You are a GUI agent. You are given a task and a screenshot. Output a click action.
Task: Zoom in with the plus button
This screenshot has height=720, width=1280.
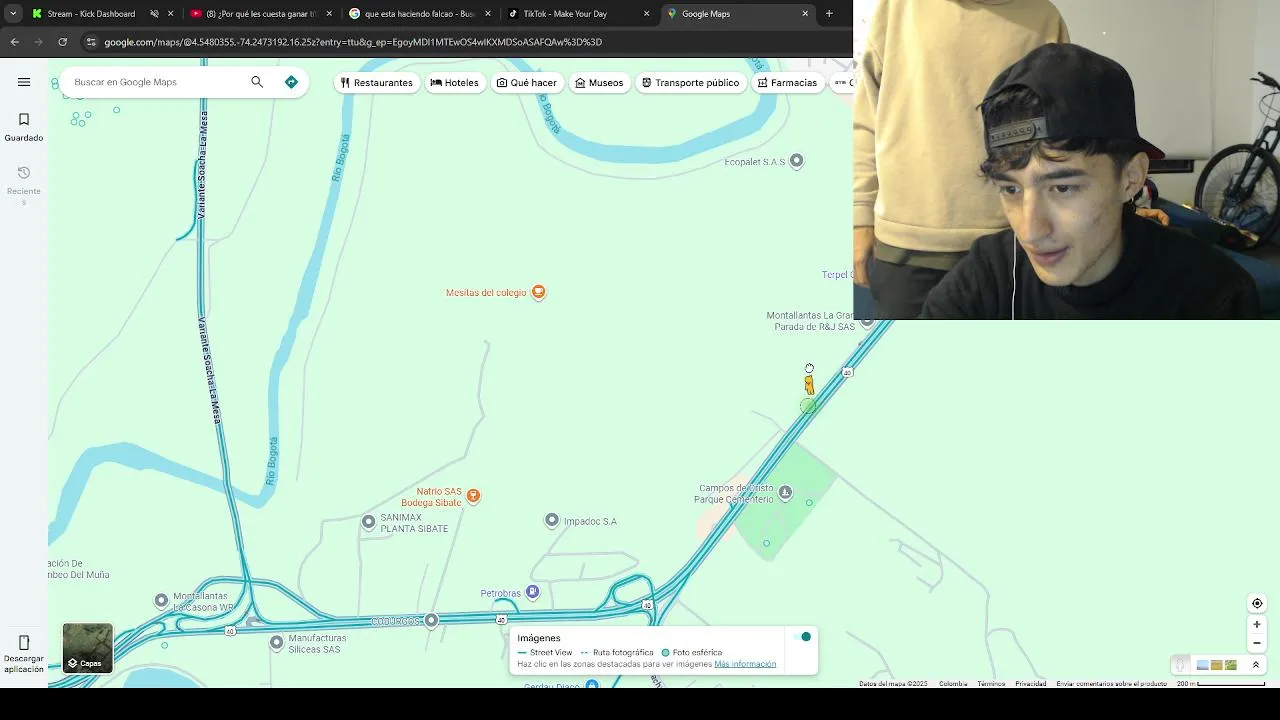tap(1257, 624)
